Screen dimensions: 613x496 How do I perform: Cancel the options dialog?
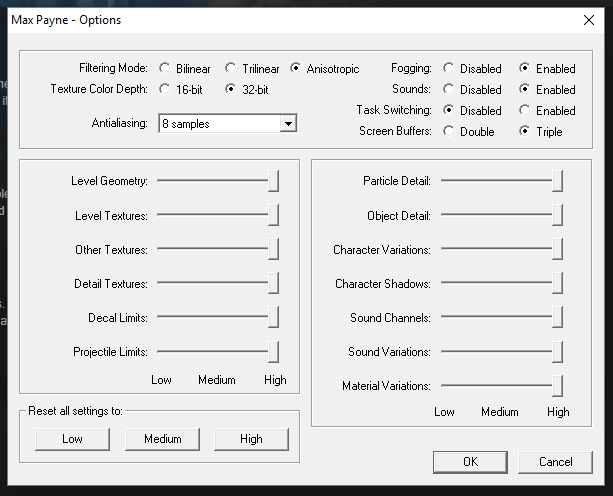tap(556, 462)
